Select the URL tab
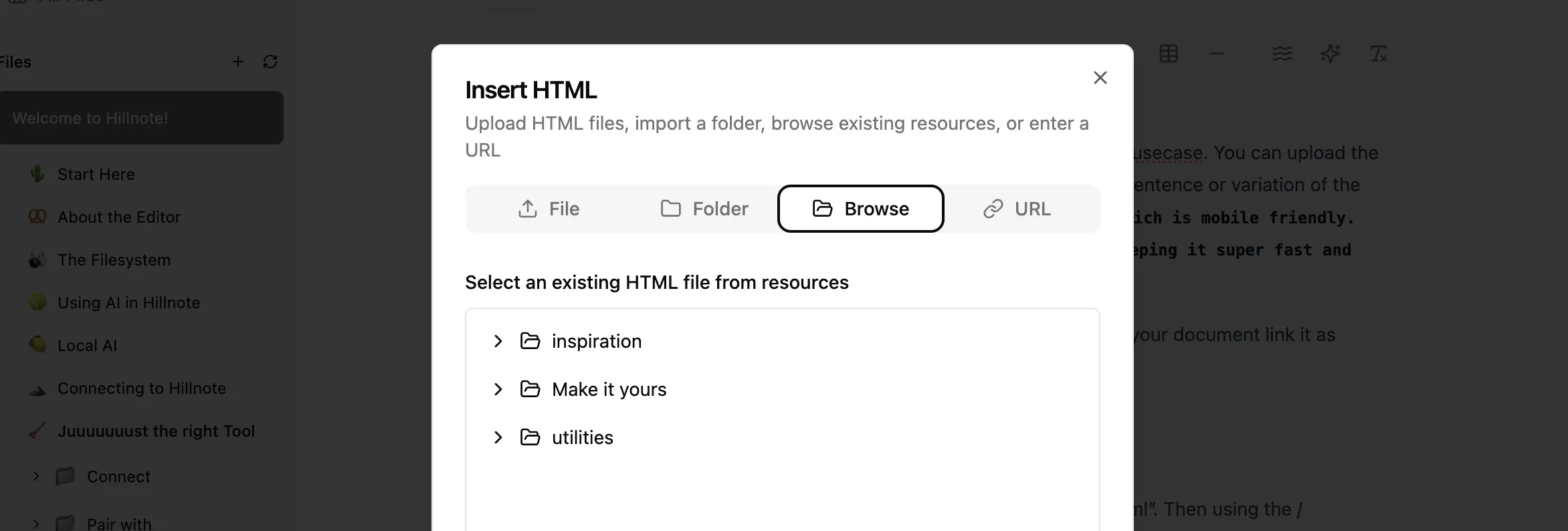Screen dimensions: 1568x531 click(1017, 209)
